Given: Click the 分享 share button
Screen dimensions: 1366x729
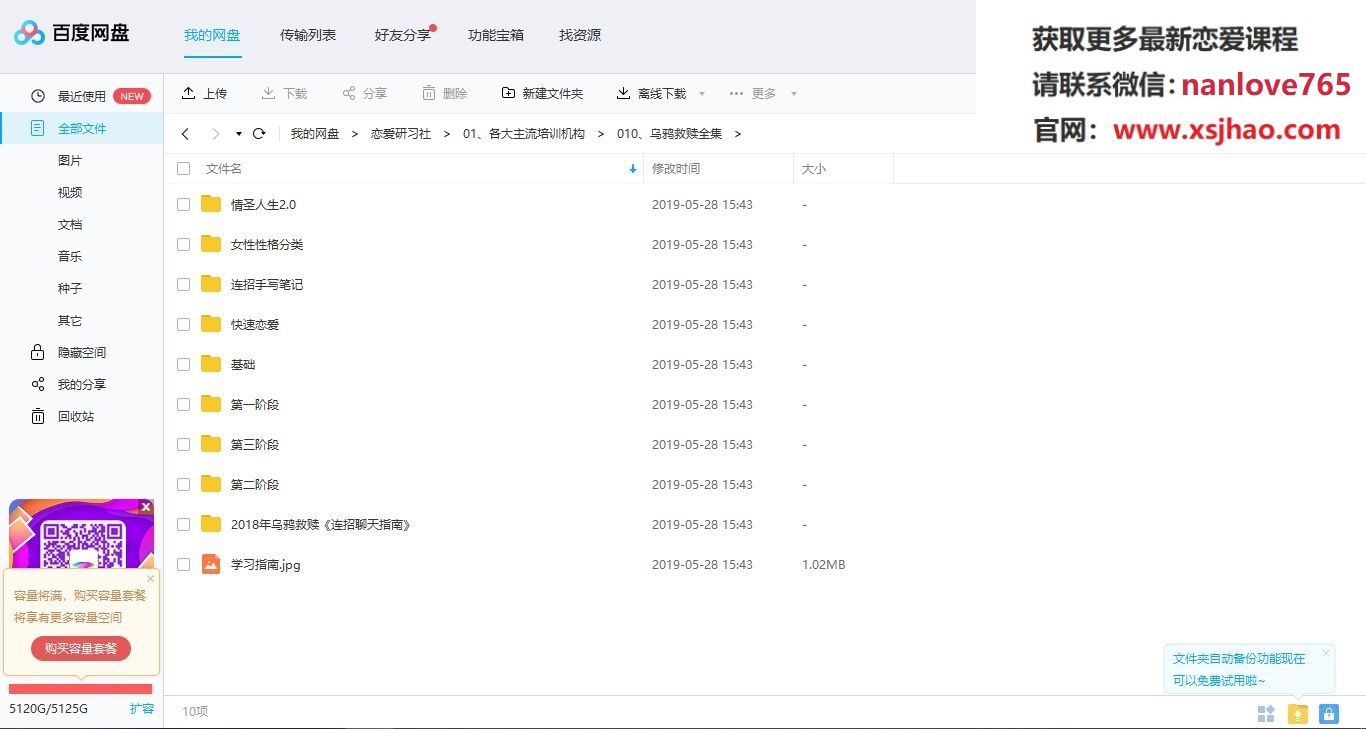Looking at the screenshot, I should (364, 93).
